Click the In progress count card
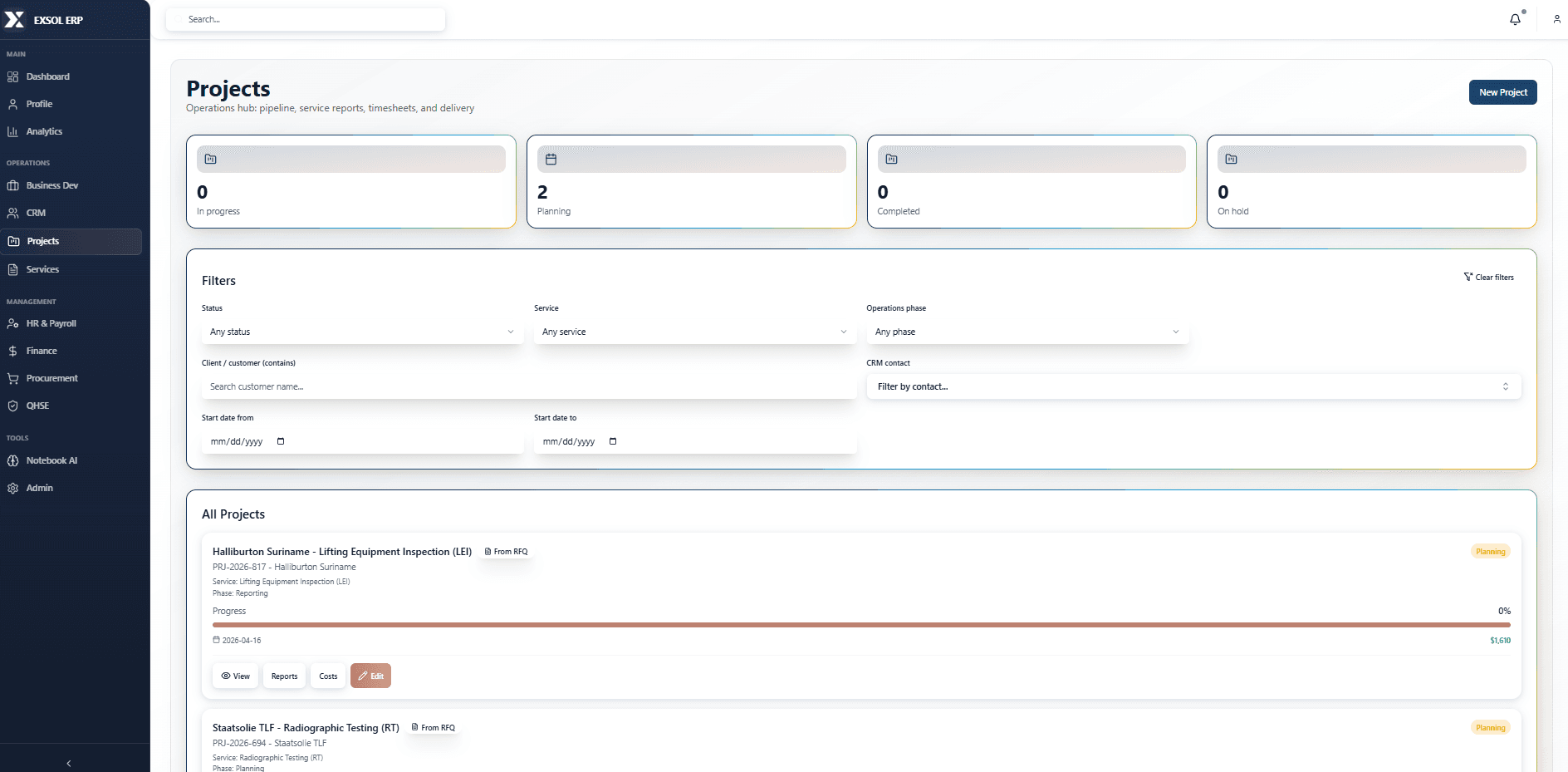Screen dimensions: 1568x772 click(x=350, y=181)
